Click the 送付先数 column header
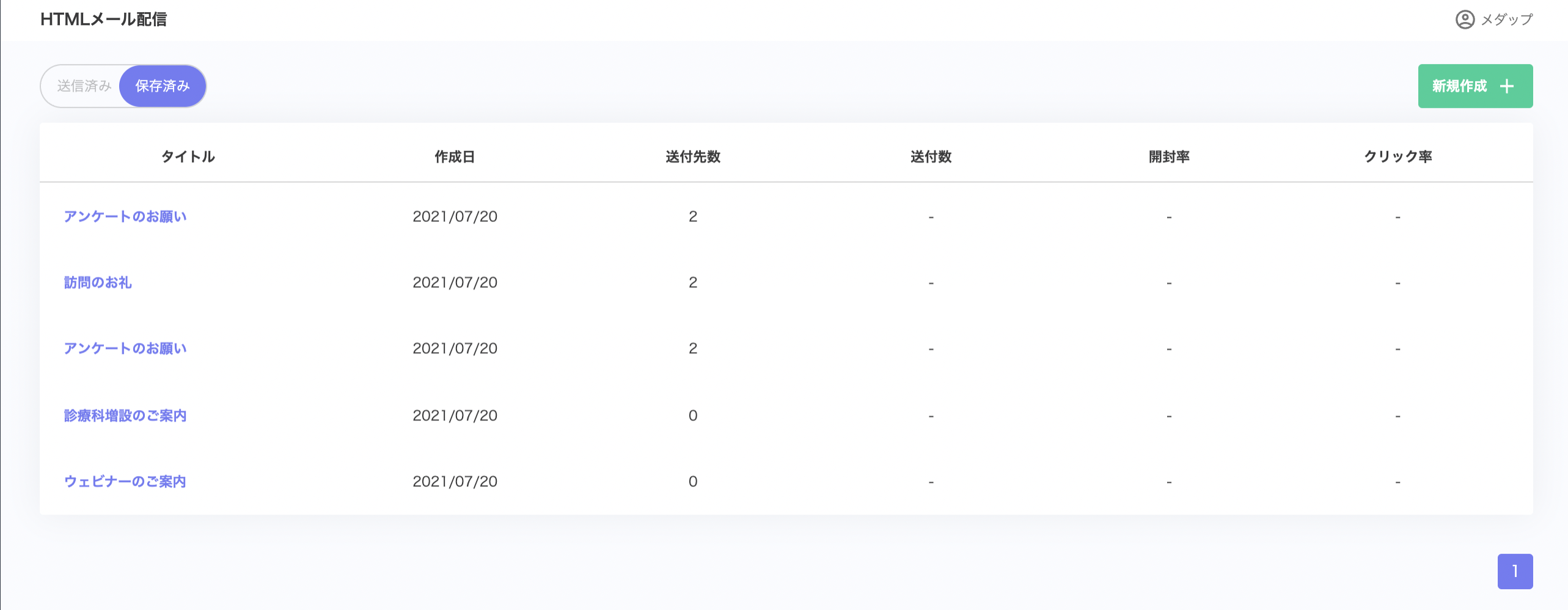The width and height of the screenshot is (1568, 610). [693, 156]
